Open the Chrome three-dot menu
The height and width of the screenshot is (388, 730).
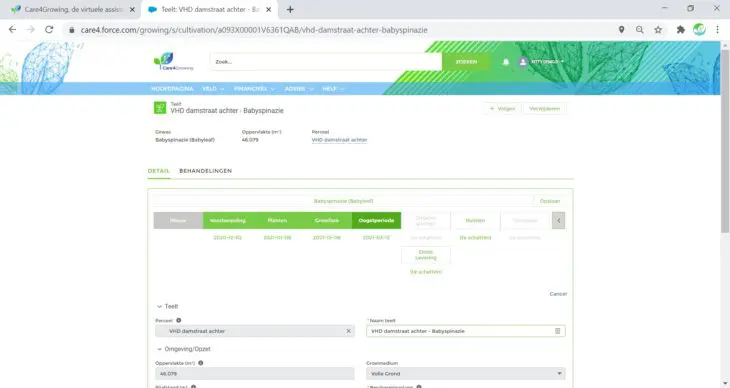tap(717, 30)
